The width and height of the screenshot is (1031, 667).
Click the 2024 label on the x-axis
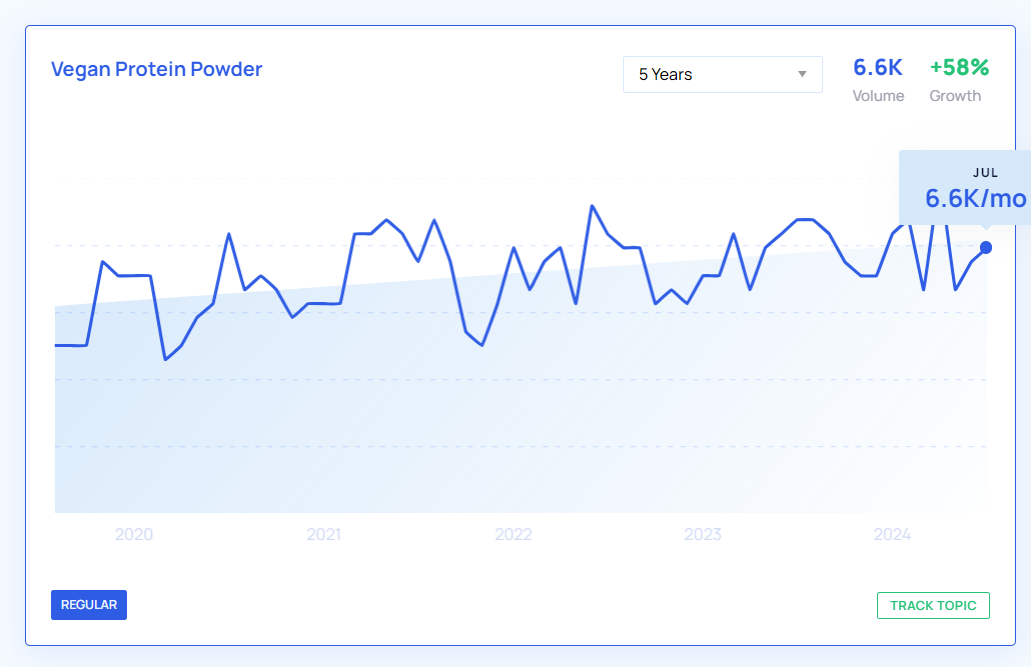[892, 535]
